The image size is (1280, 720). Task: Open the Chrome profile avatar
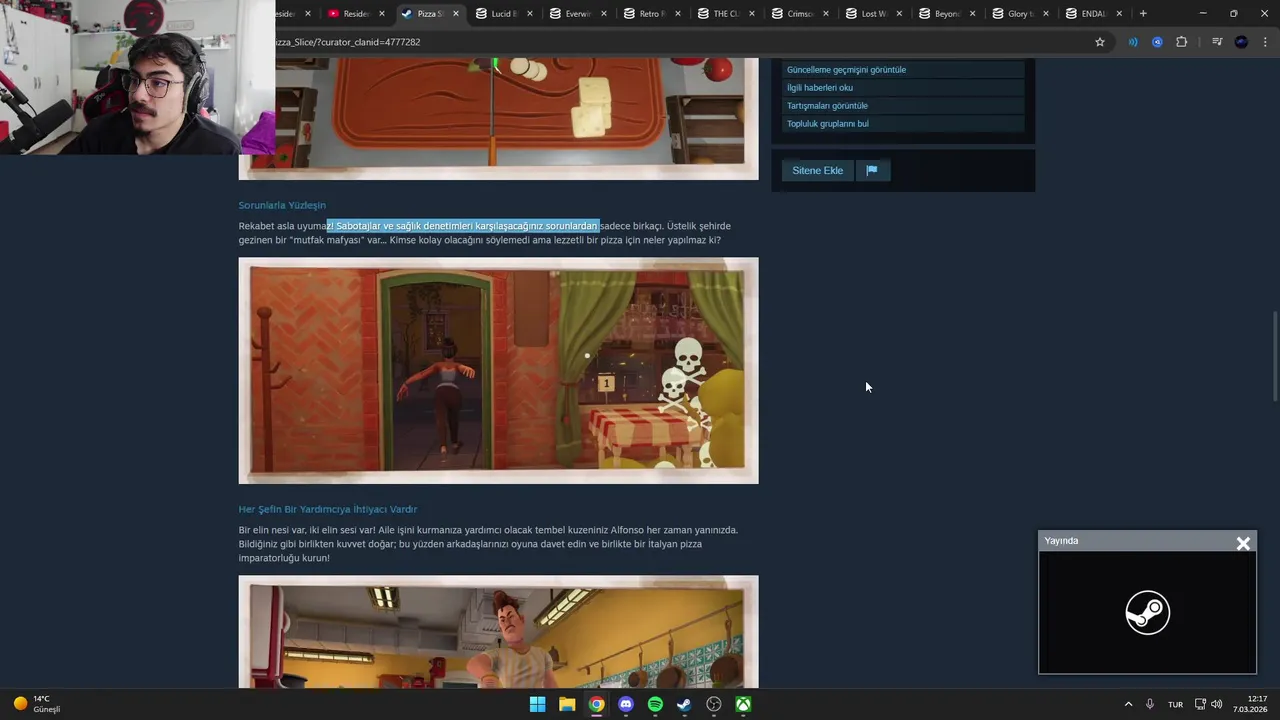click(x=1241, y=42)
